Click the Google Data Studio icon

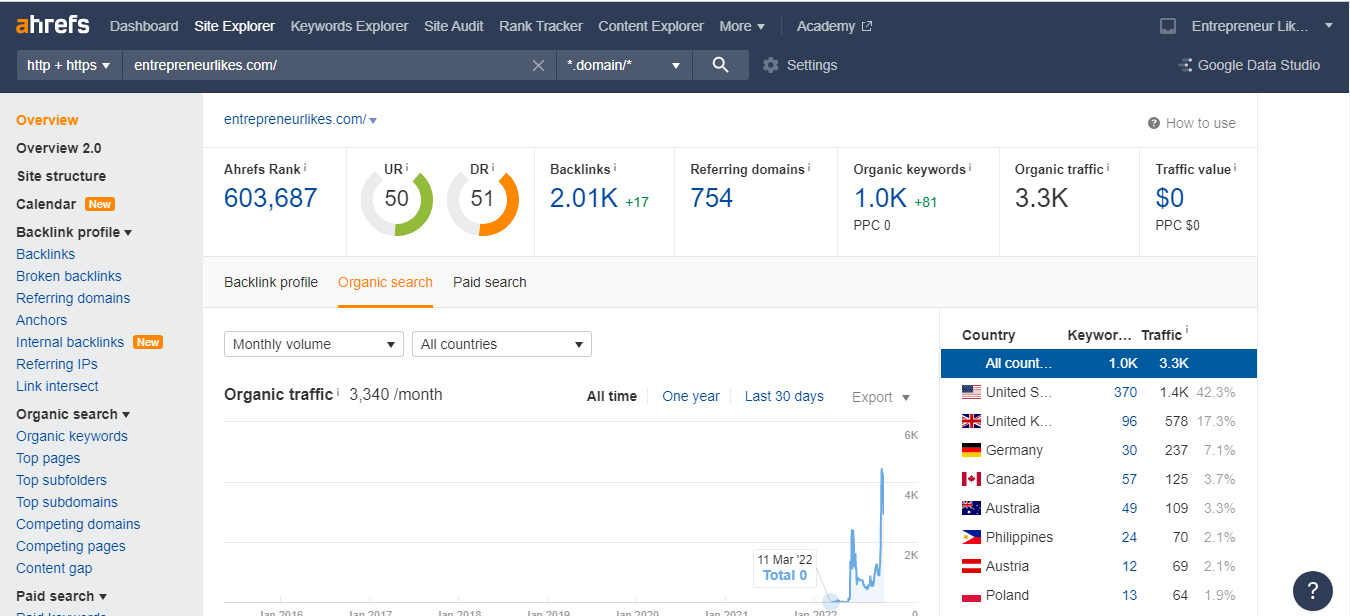point(1186,65)
